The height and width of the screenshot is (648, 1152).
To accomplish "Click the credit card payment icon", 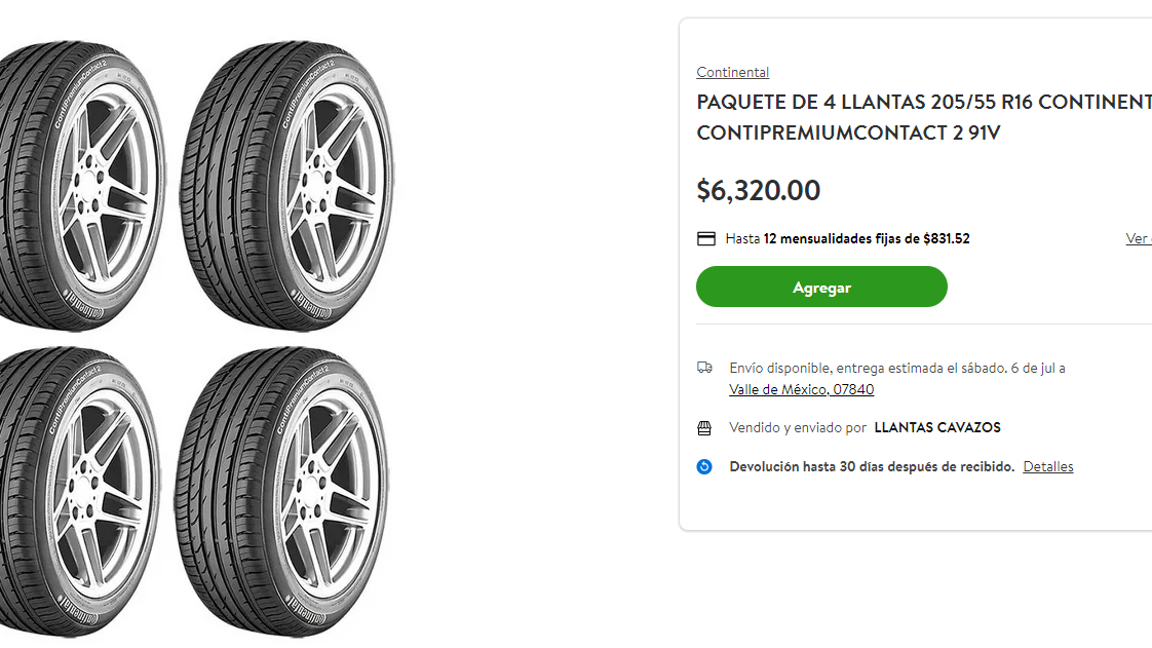I will [706, 238].
